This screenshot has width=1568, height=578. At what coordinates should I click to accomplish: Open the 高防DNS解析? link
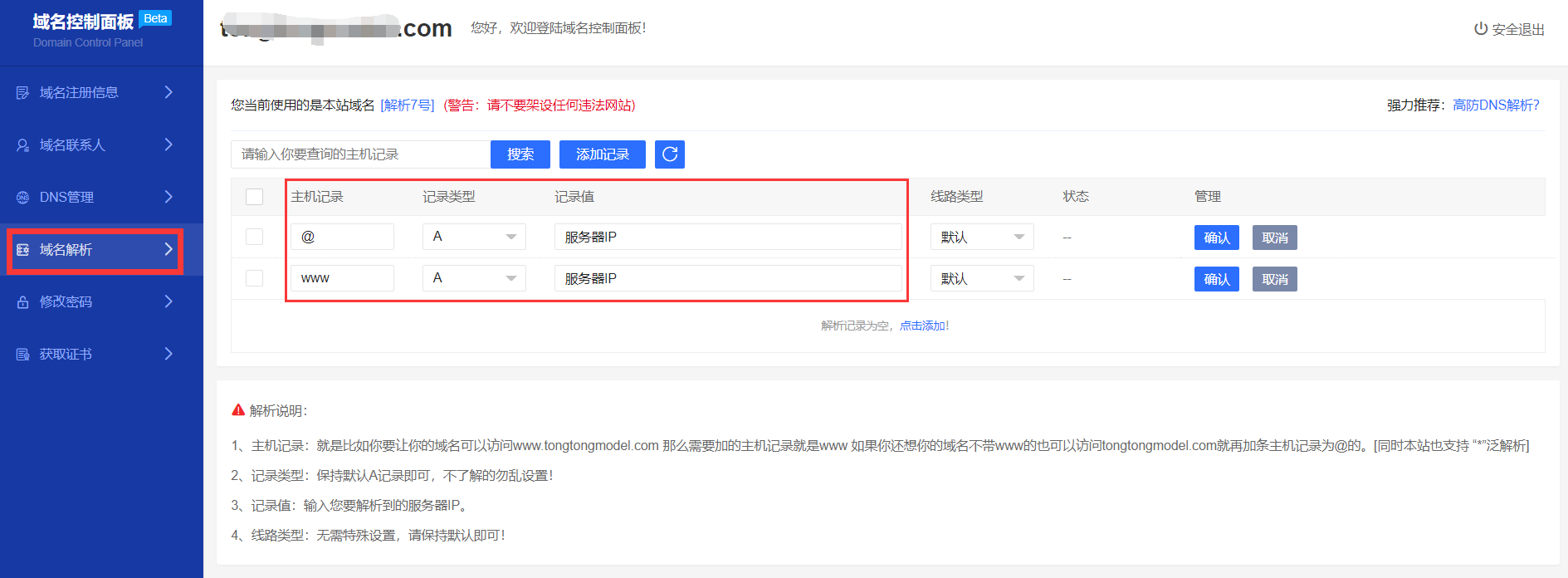click(1496, 105)
